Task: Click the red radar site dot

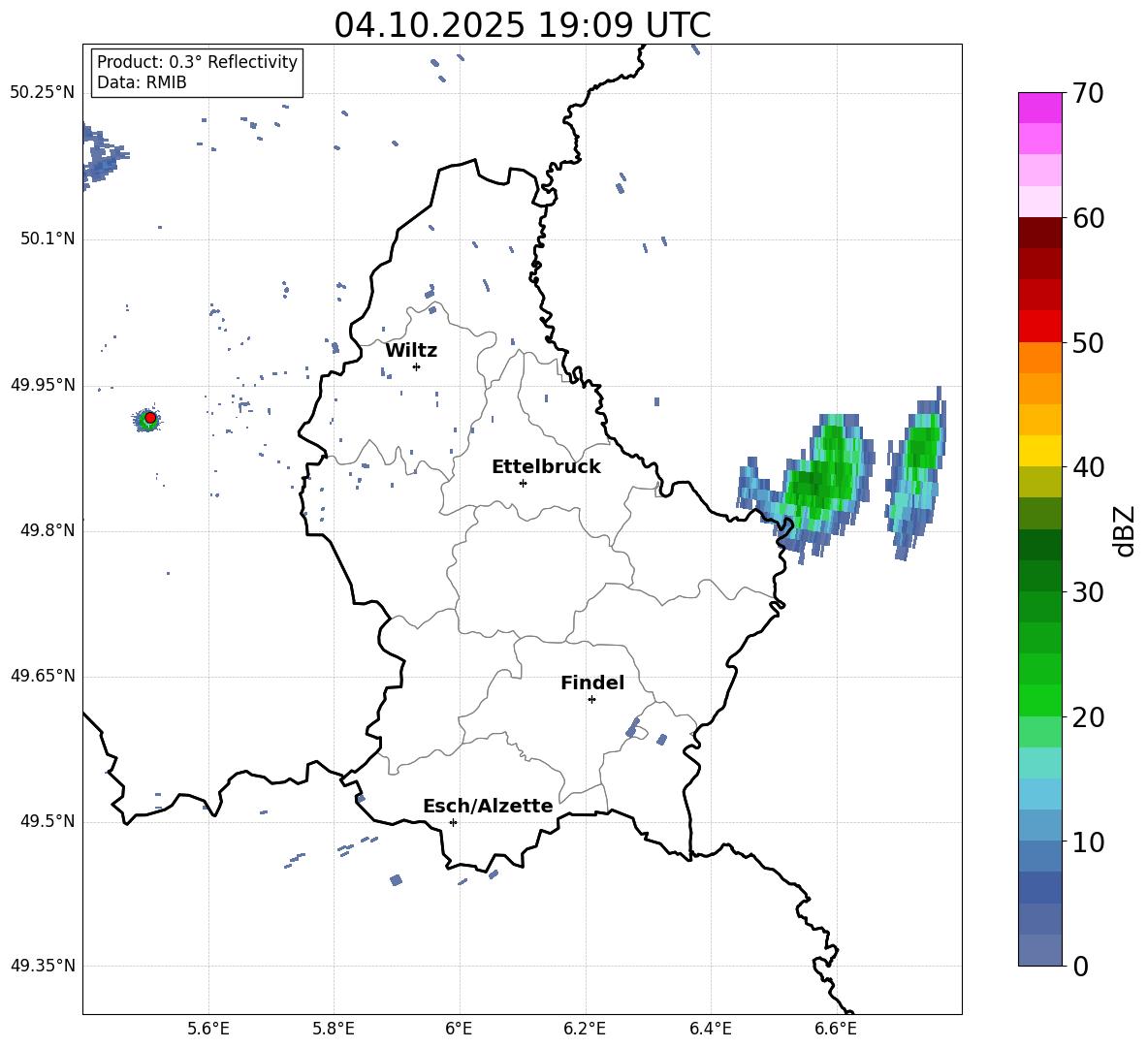Action: coord(150,418)
